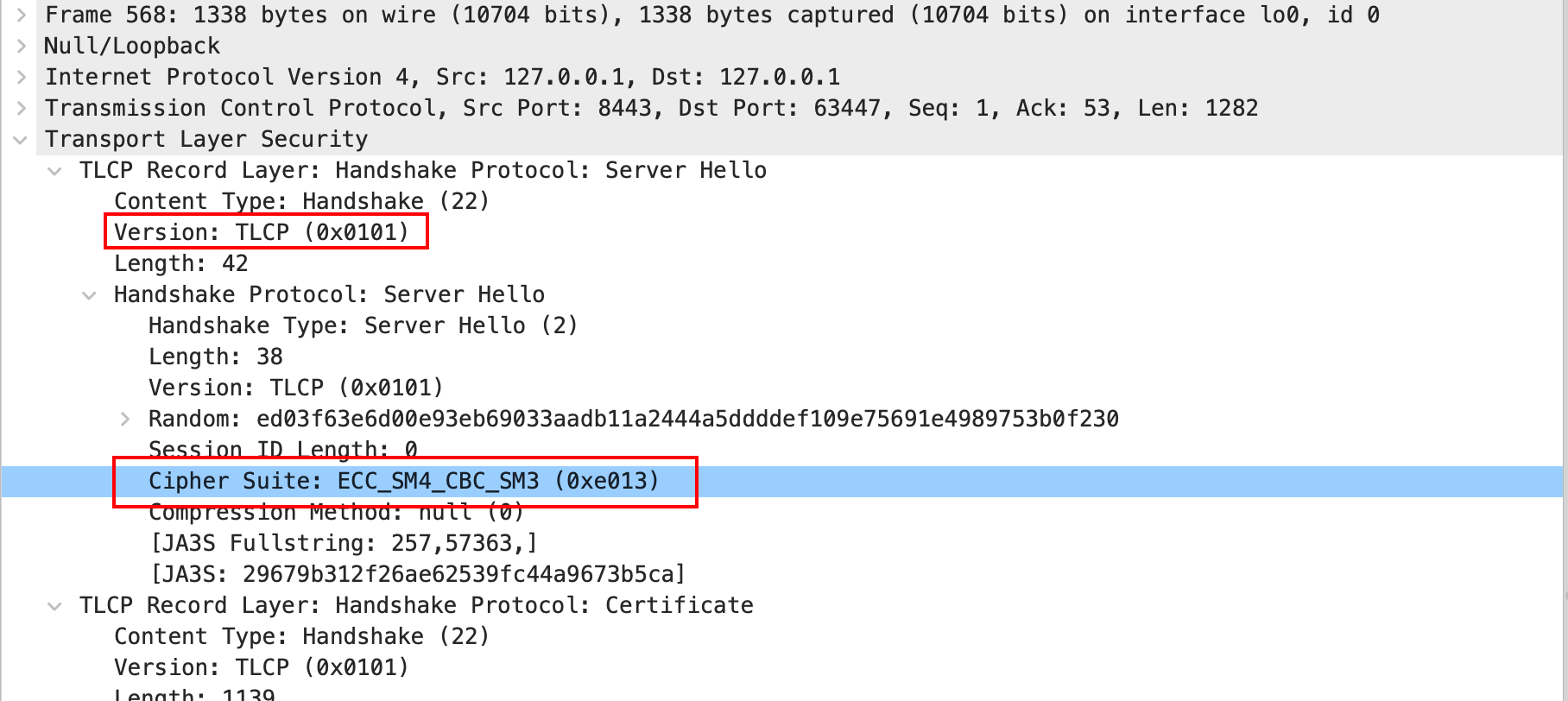Select the Cipher Suite ECC_SM4_CBC_SM3 row
Screen dimensions: 1568x701
point(403,482)
